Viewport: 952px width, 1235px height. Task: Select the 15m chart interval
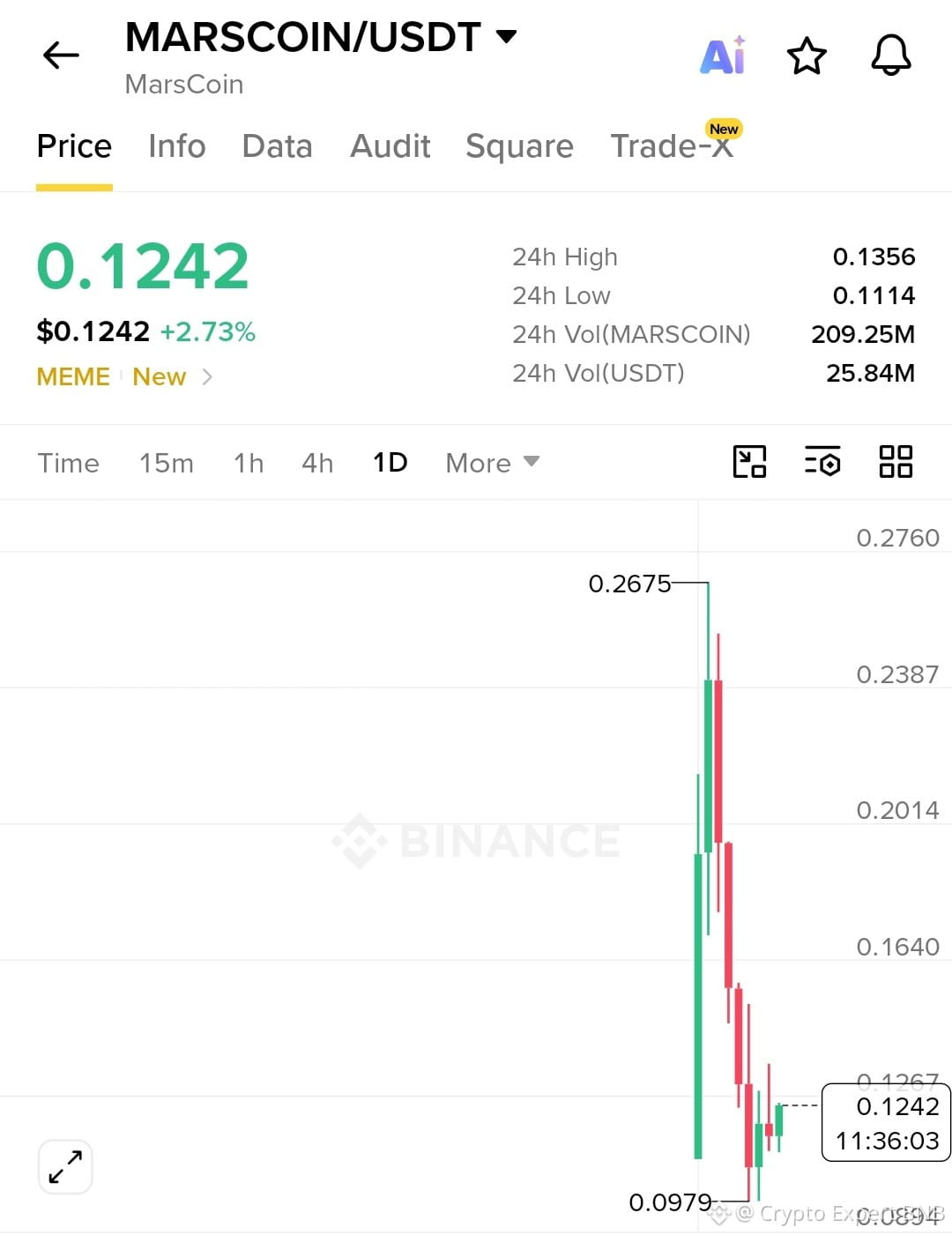166,463
